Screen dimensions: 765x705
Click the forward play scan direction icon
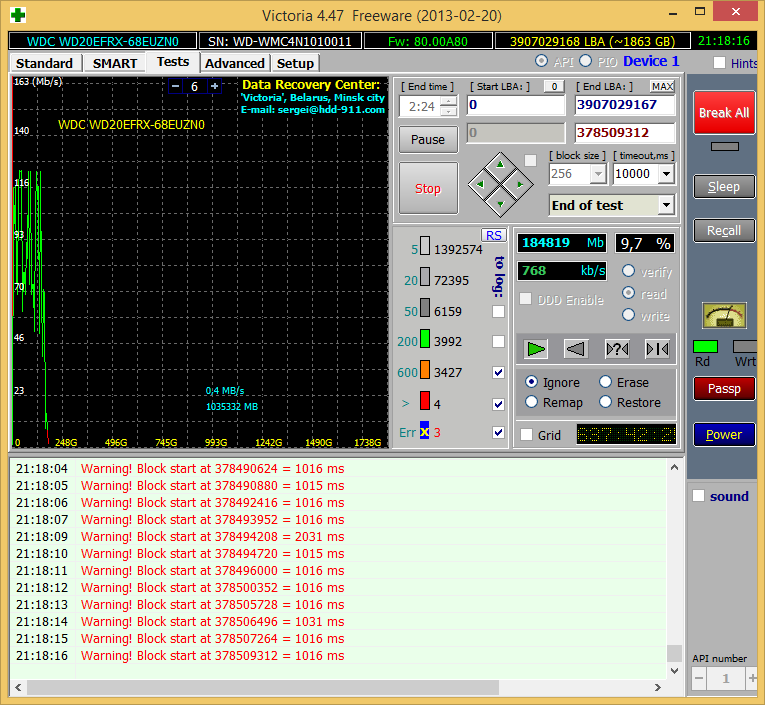point(537,348)
